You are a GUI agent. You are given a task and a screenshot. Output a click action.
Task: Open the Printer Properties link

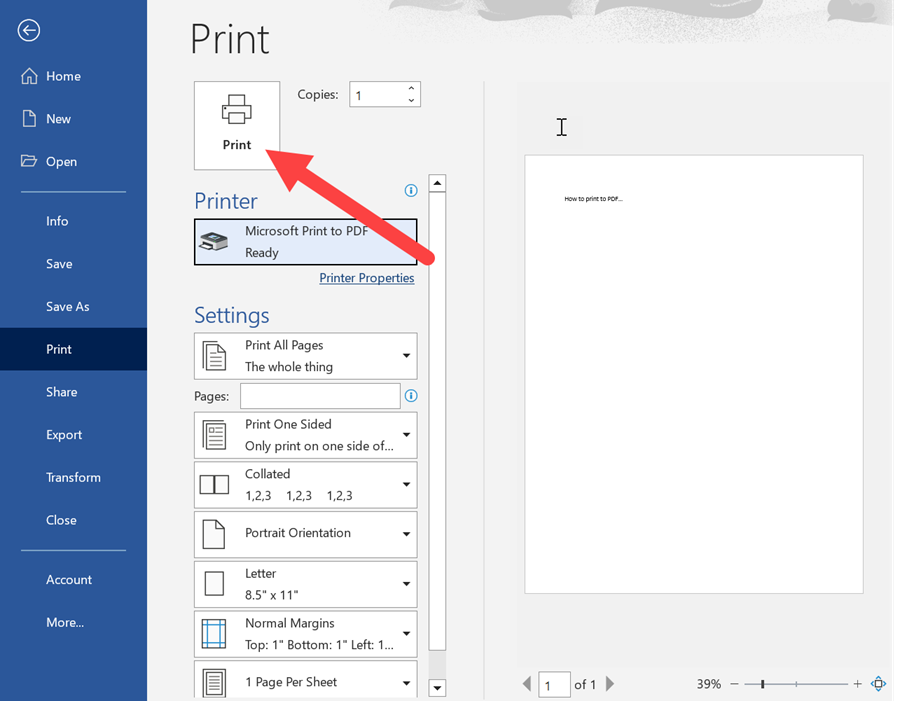pyautogui.click(x=367, y=278)
